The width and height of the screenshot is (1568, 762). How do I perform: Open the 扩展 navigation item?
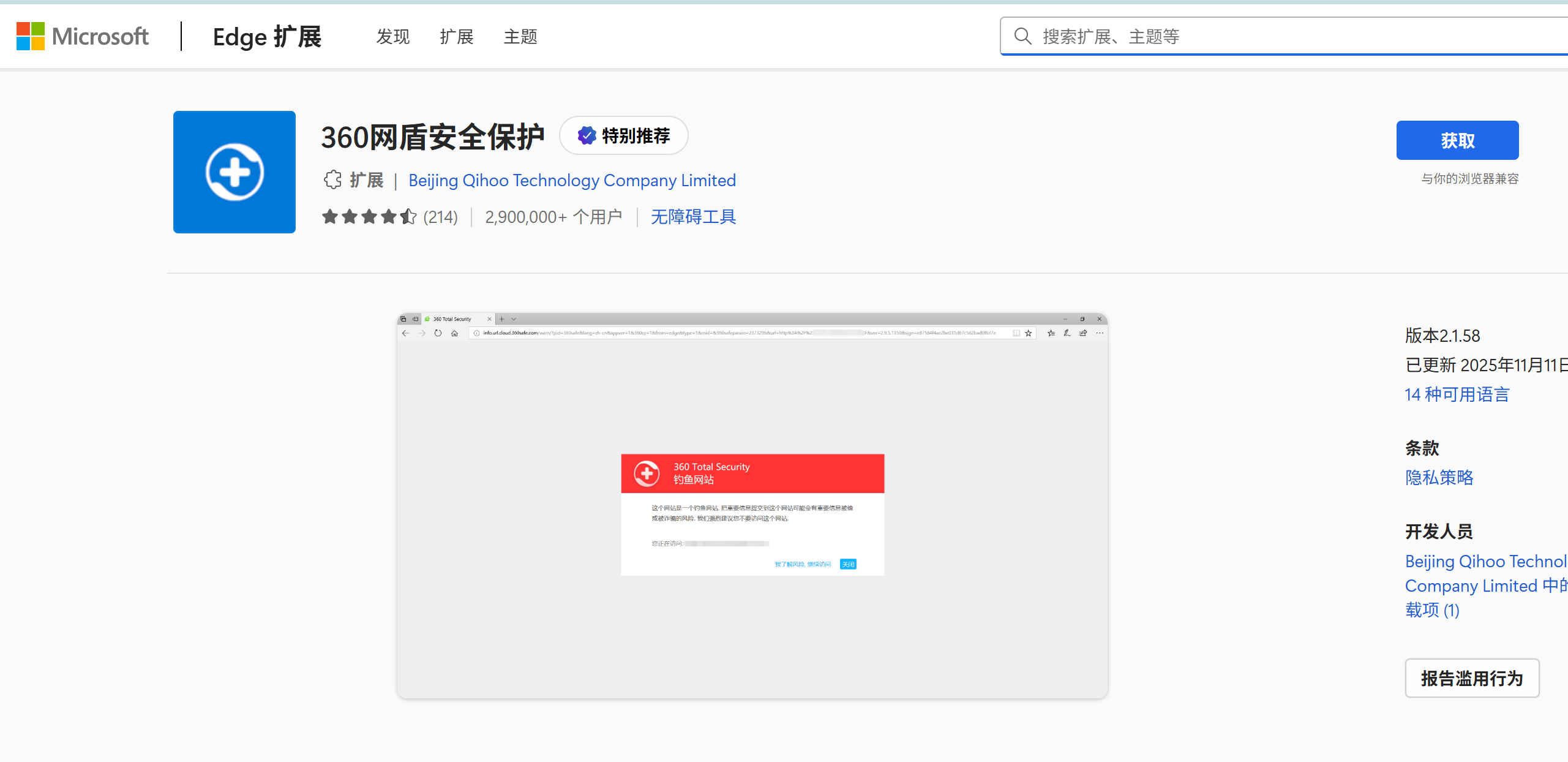tap(457, 37)
